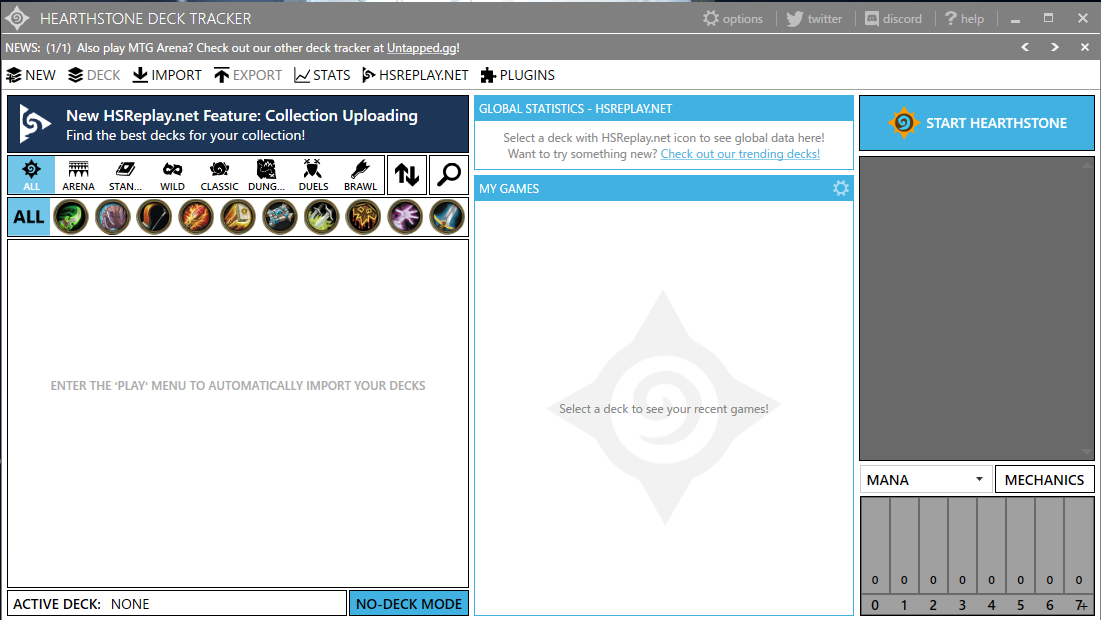This screenshot has height=620, width=1101.
Task: Select ALL classes filter
Action: [x=29, y=217]
